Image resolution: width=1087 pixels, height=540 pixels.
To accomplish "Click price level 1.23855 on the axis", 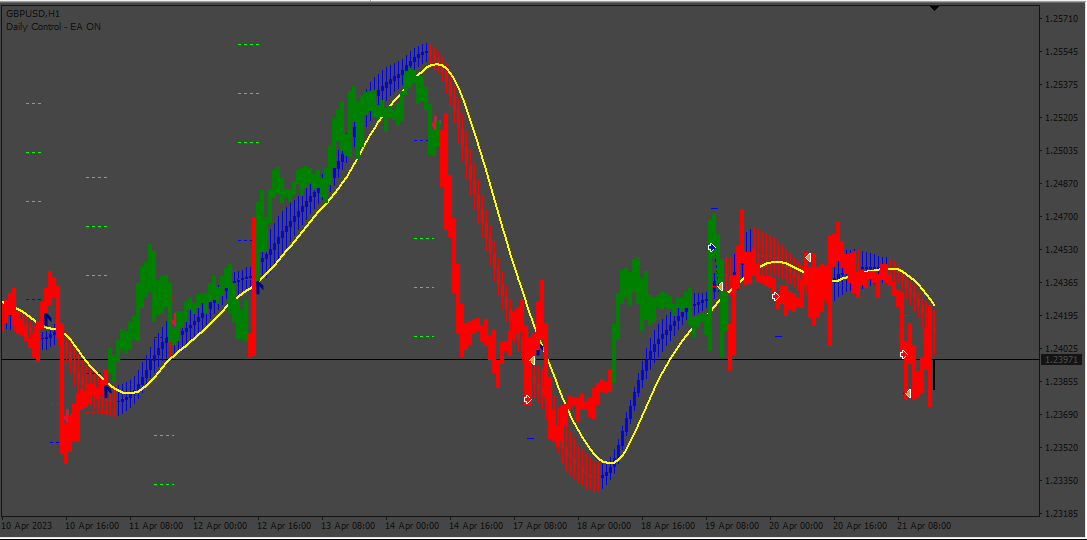I will click(1061, 382).
